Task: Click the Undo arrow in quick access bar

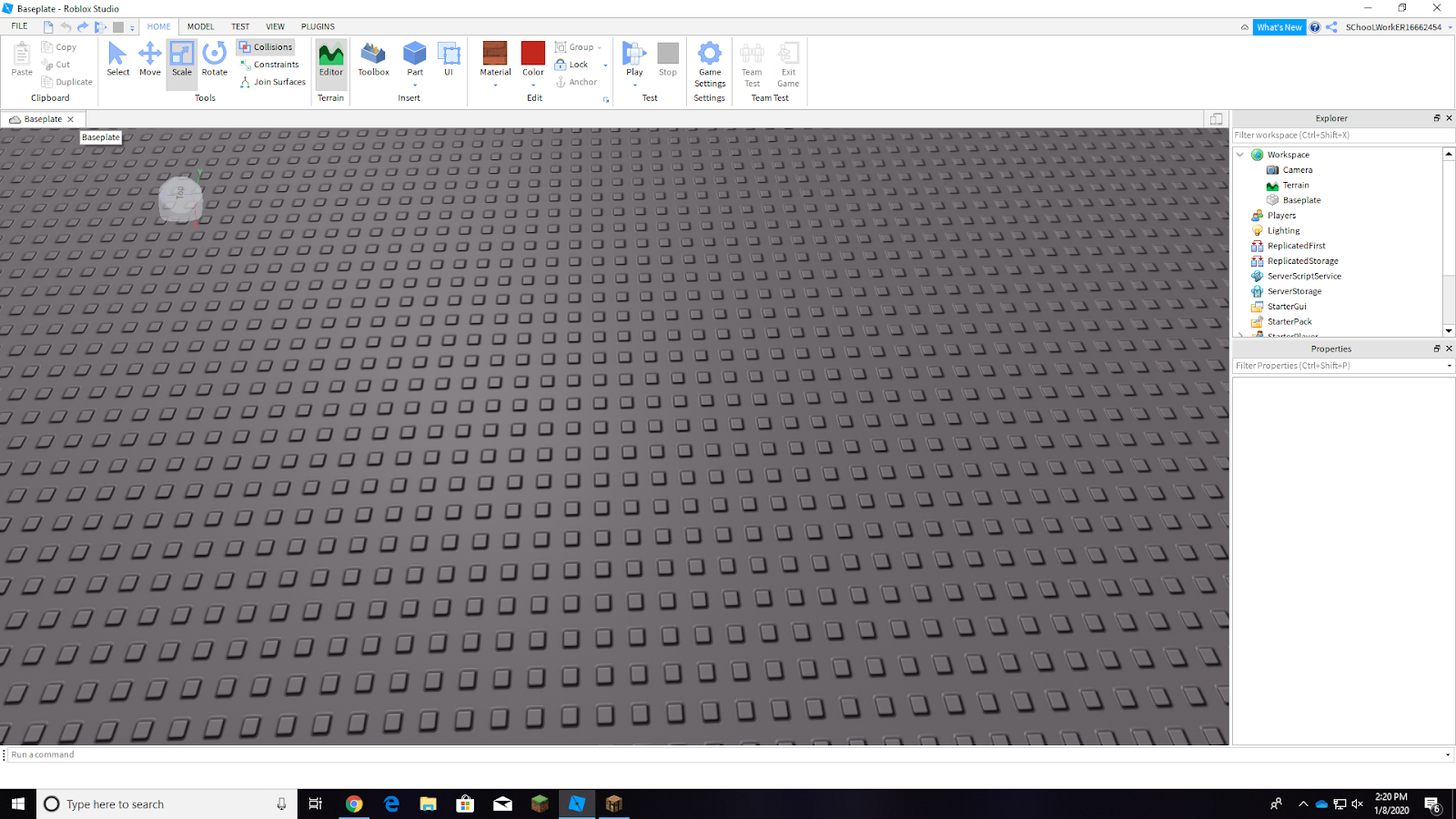Action: tap(66, 27)
